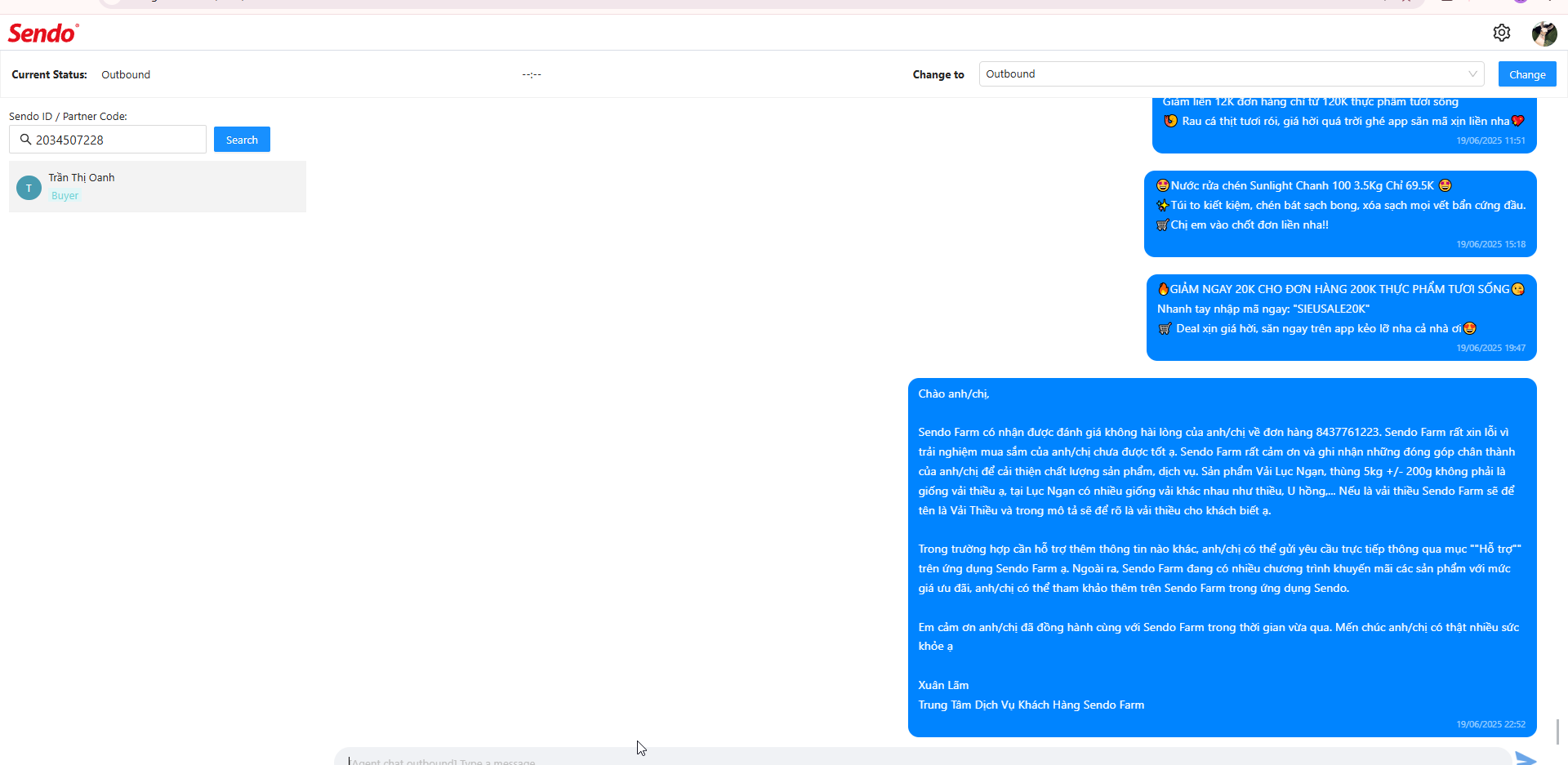
Task: Click the "Chị em vào chốt đơn liền nha!!" line
Action: pyautogui.click(x=1243, y=225)
